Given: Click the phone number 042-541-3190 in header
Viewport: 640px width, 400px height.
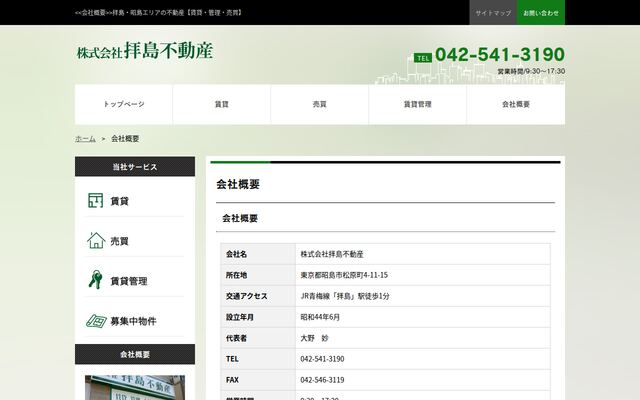Looking at the screenshot, I should [500, 55].
